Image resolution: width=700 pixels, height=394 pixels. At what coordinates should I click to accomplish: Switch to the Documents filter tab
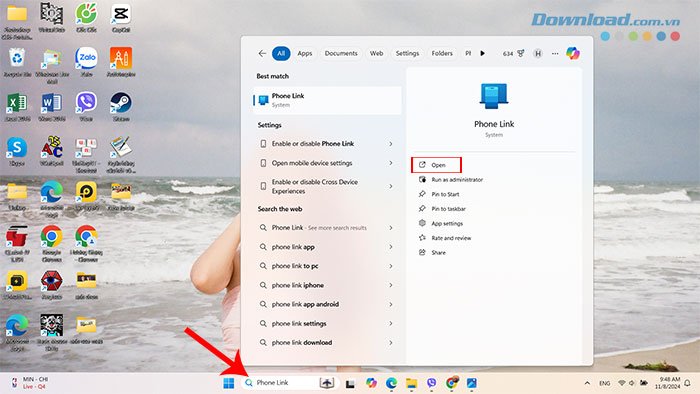pyautogui.click(x=341, y=54)
